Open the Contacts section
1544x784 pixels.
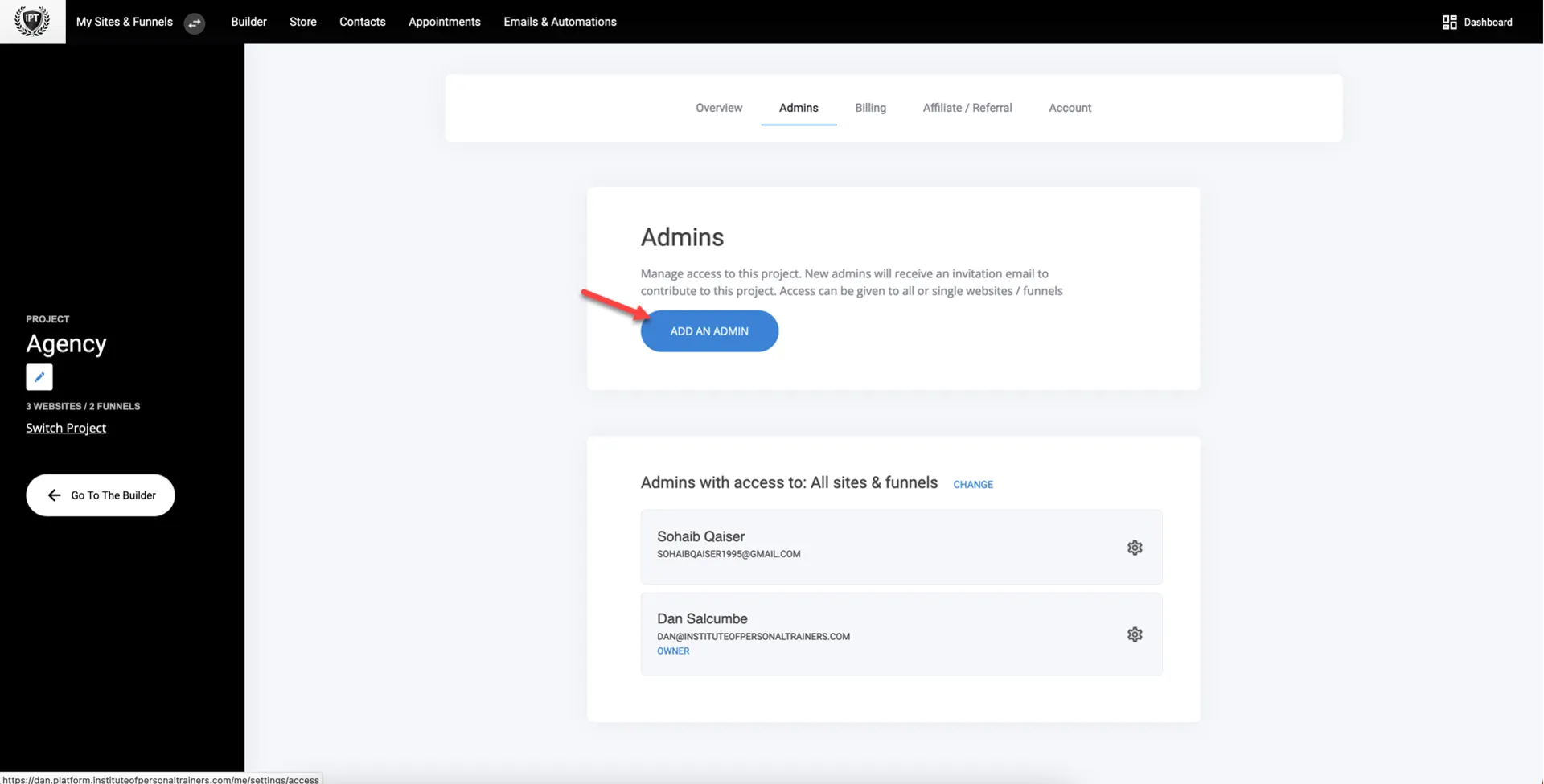click(x=362, y=22)
